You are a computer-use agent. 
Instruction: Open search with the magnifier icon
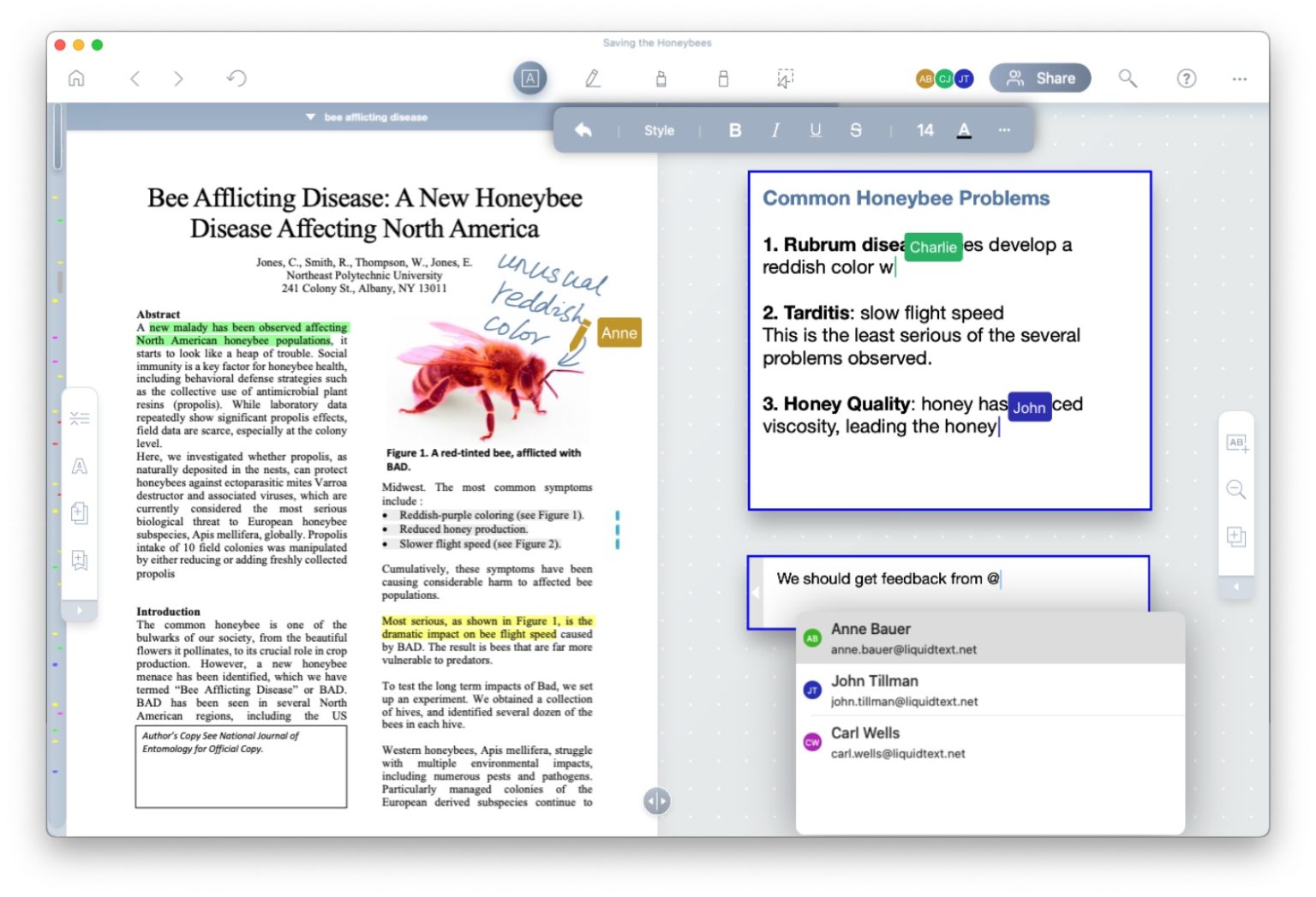1128,78
